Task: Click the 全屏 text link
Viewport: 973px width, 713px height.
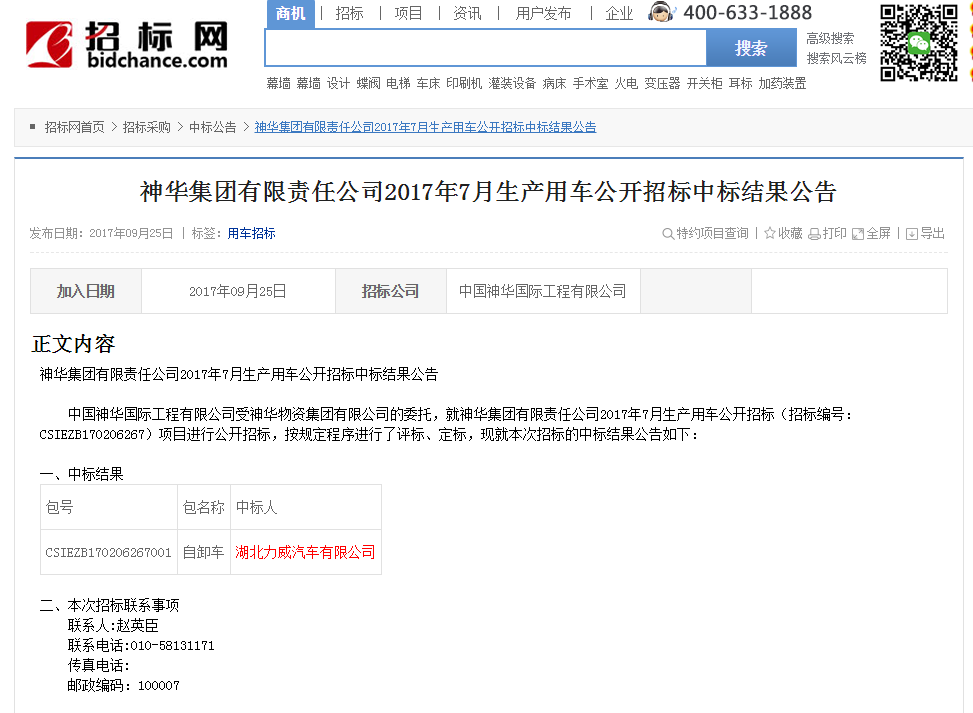Action: (879, 233)
